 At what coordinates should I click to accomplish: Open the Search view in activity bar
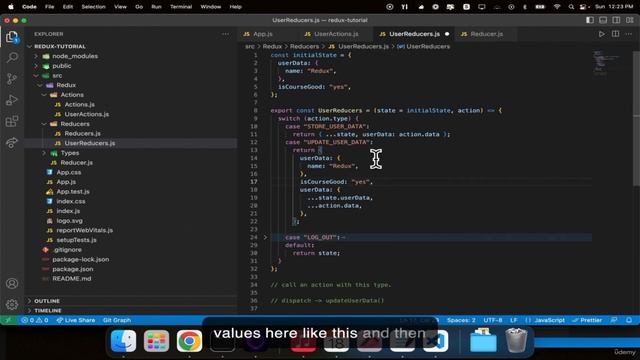click(12, 58)
